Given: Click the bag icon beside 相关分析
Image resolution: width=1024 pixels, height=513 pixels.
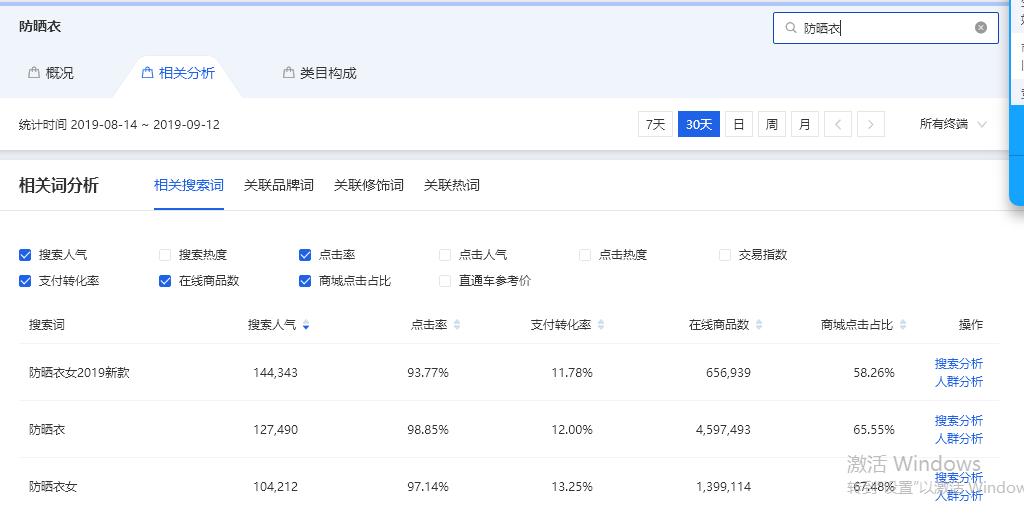Looking at the screenshot, I should (x=148, y=72).
